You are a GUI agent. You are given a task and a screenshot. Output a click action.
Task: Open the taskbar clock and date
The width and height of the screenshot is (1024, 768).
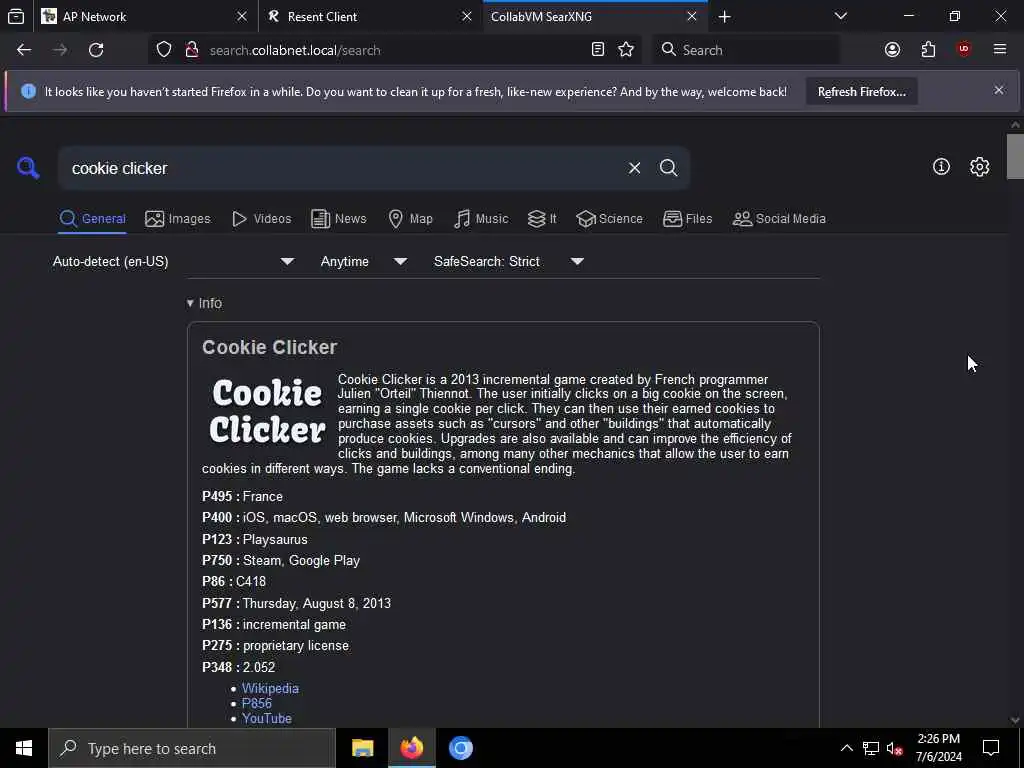(x=938, y=748)
